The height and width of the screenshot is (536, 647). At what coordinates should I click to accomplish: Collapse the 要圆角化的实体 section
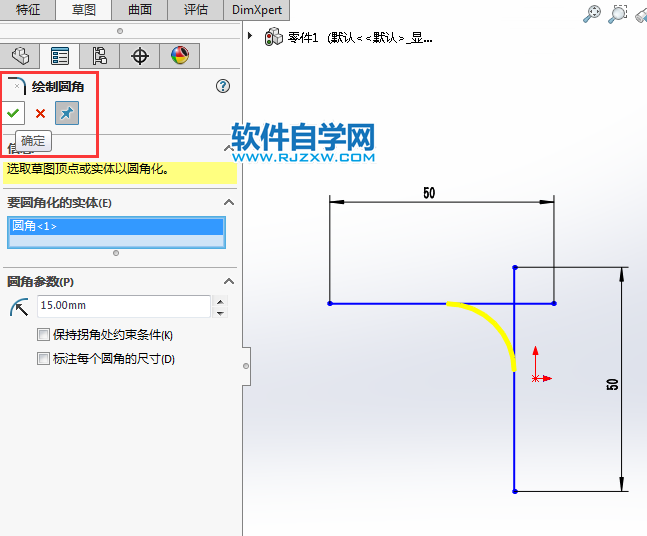click(229, 202)
